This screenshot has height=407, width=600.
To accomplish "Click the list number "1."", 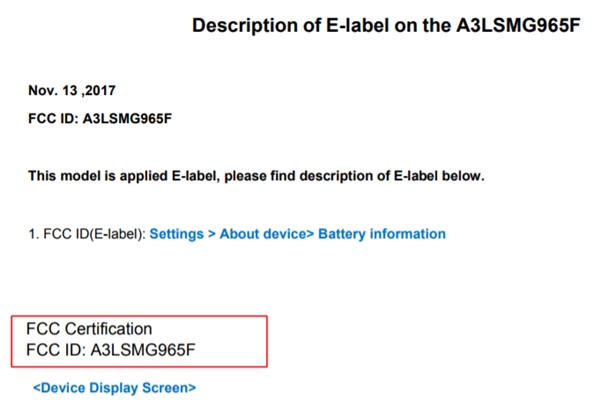I will click(33, 234).
